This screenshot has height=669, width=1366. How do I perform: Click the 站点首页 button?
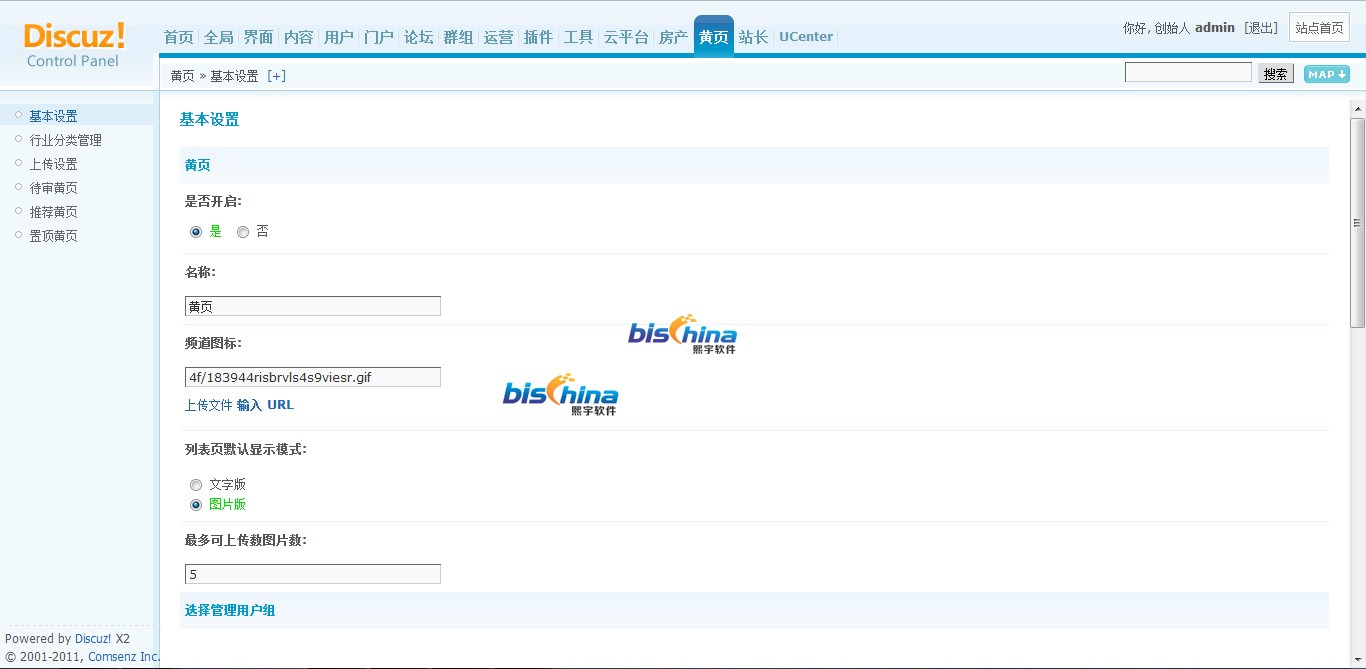(x=1320, y=28)
